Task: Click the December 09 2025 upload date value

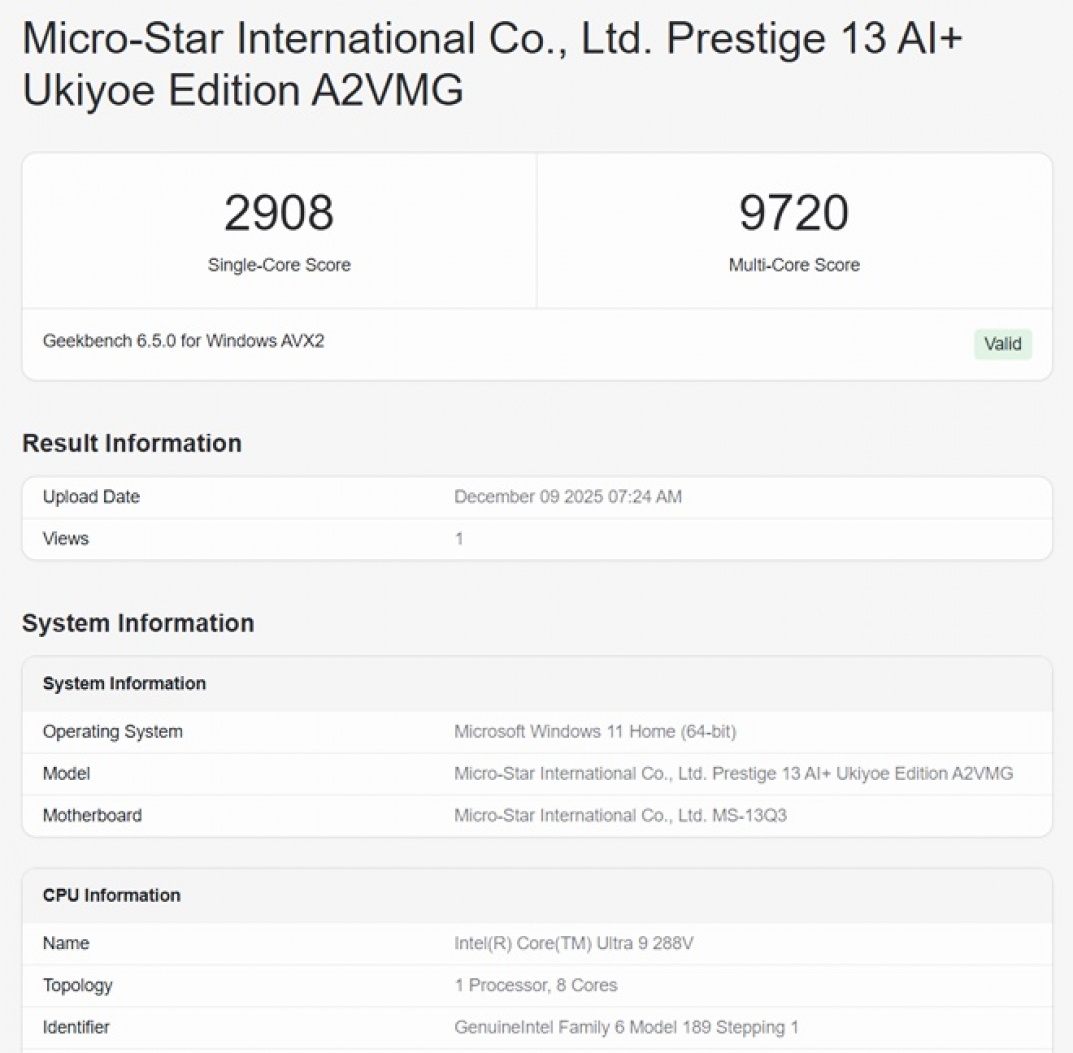Action: [x=568, y=497]
